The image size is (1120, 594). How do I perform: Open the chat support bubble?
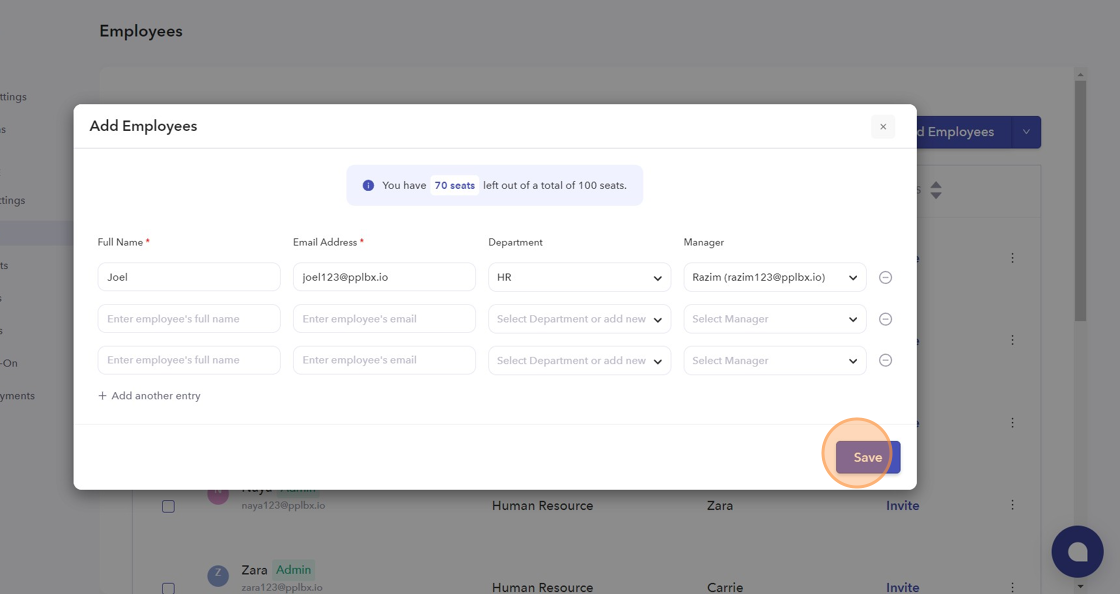(1077, 551)
